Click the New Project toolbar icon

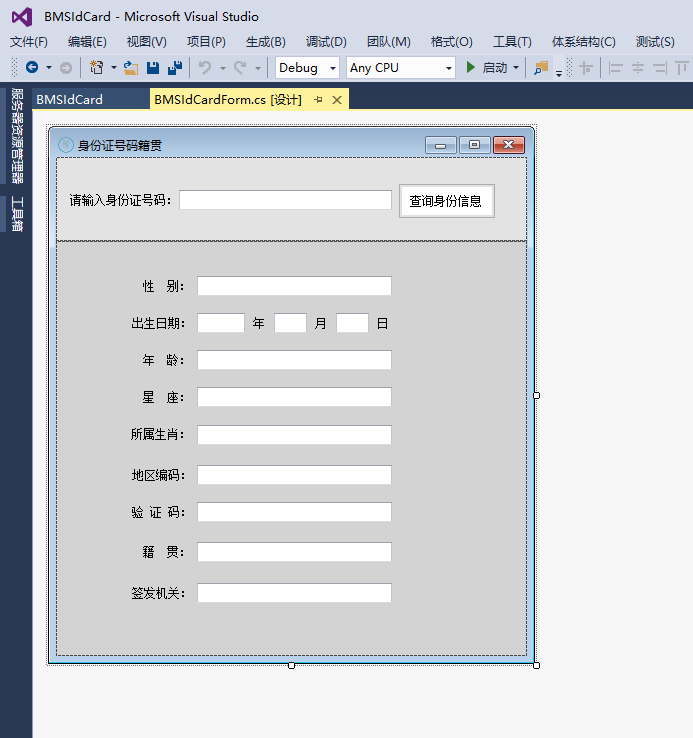(x=97, y=68)
